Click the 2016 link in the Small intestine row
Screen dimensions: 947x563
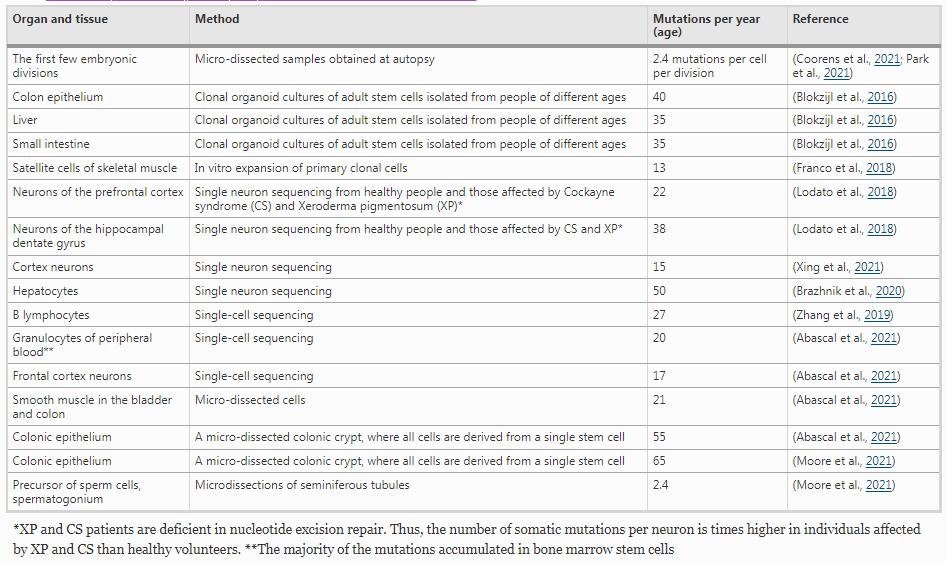(880, 144)
